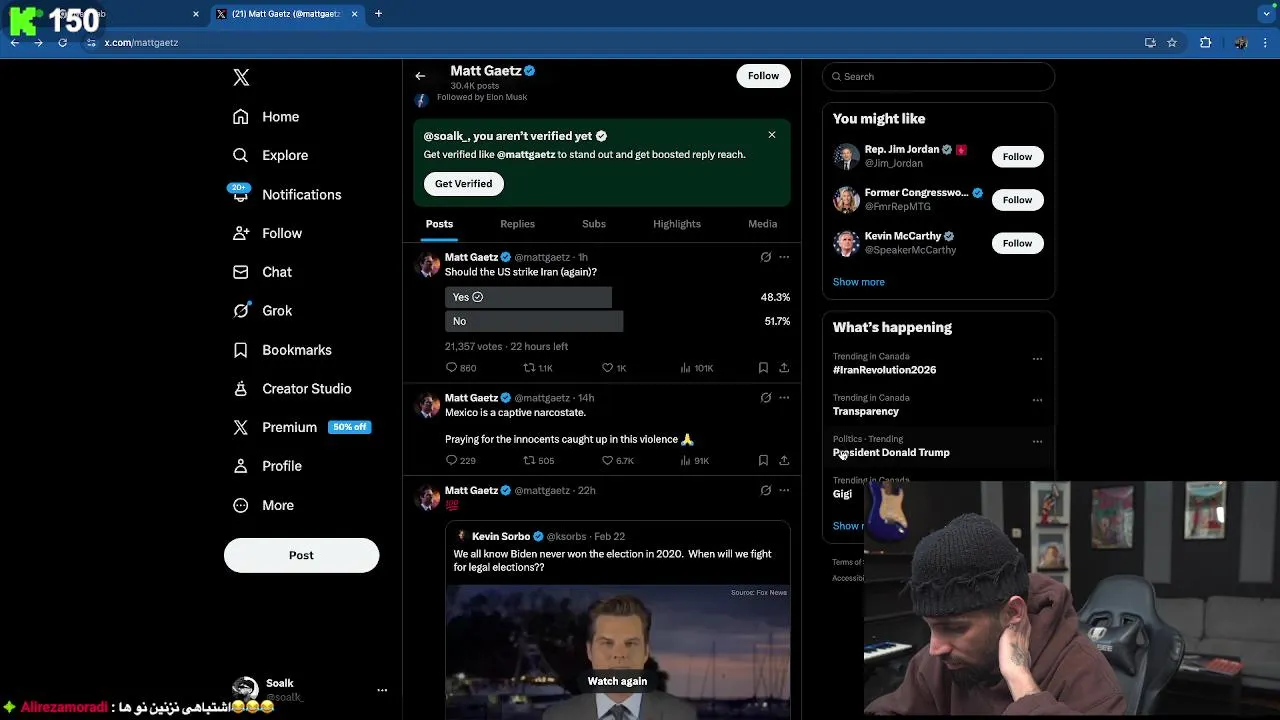
Task: View analytics of Mexico narcostate post
Action: click(x=695, y=461)
